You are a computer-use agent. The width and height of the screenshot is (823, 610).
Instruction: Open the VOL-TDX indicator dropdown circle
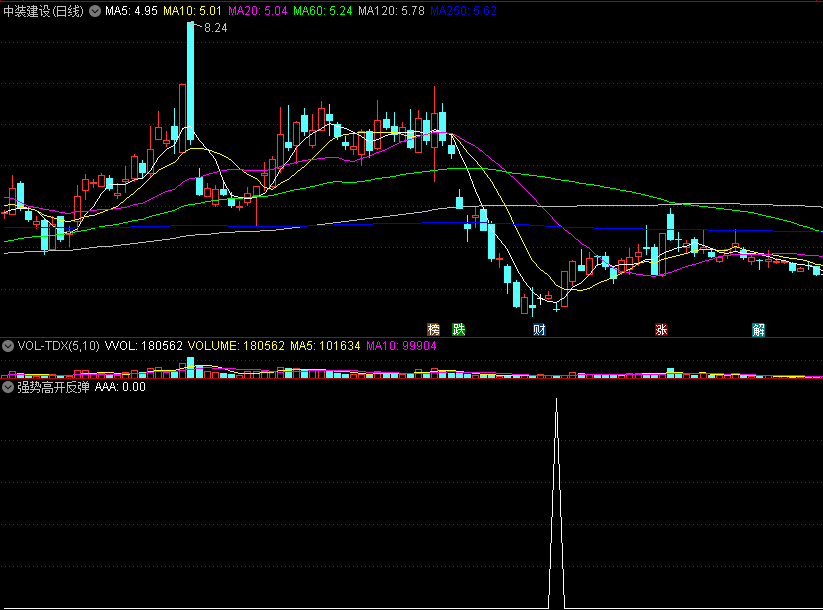point(8,346)
